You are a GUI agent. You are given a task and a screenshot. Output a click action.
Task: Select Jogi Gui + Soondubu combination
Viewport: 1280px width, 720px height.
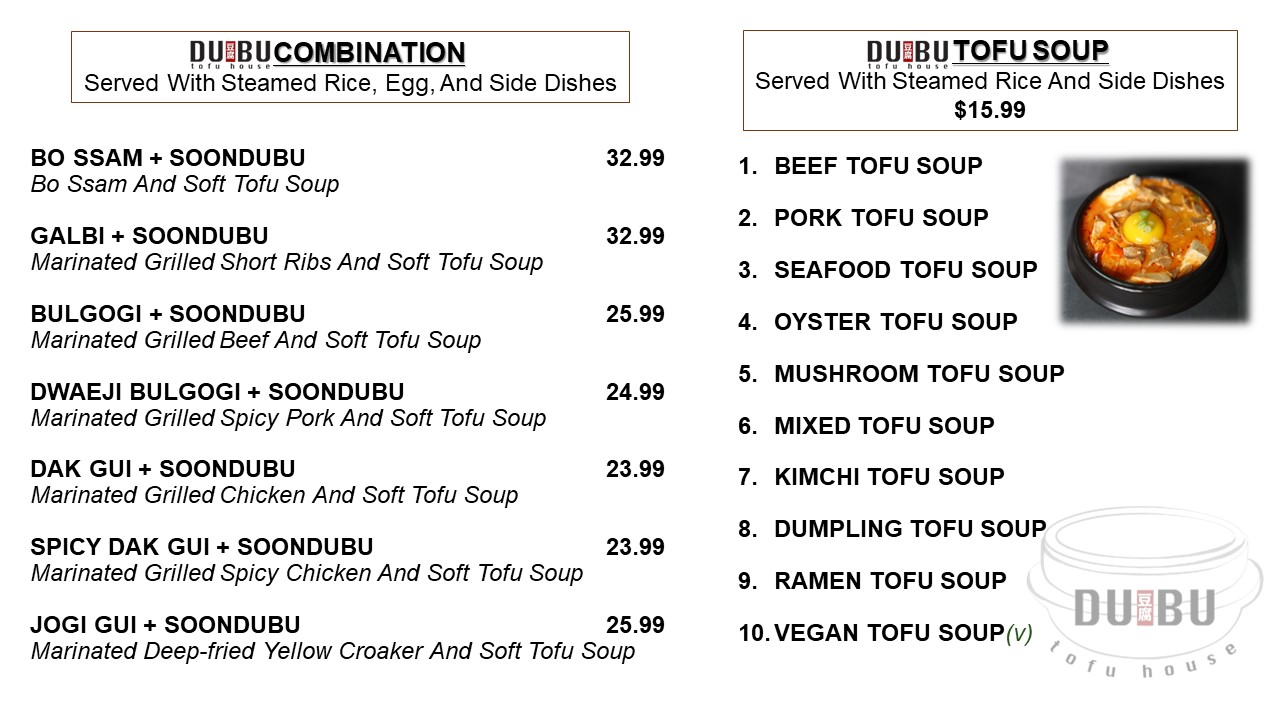(165, 625)
